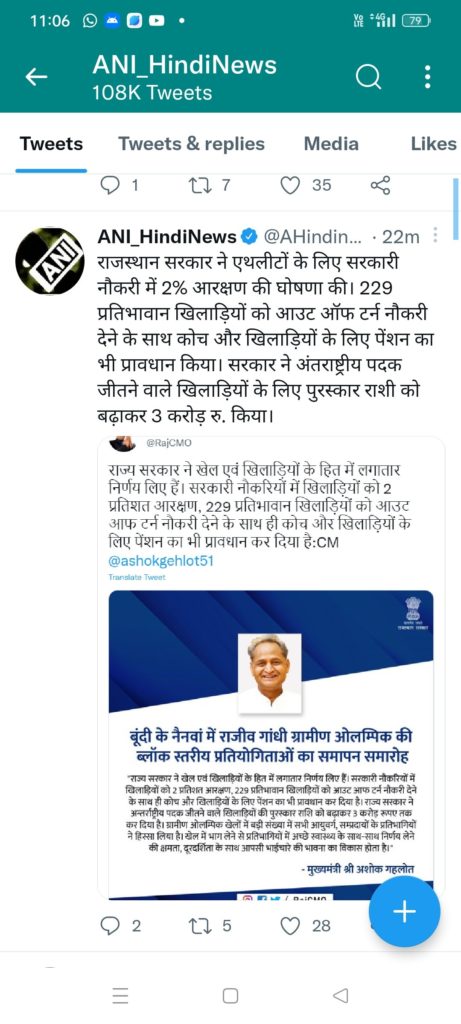This screenshot has height=1024, width=461.
Task: Switch to the Media tab
Action: click(331, 144)
